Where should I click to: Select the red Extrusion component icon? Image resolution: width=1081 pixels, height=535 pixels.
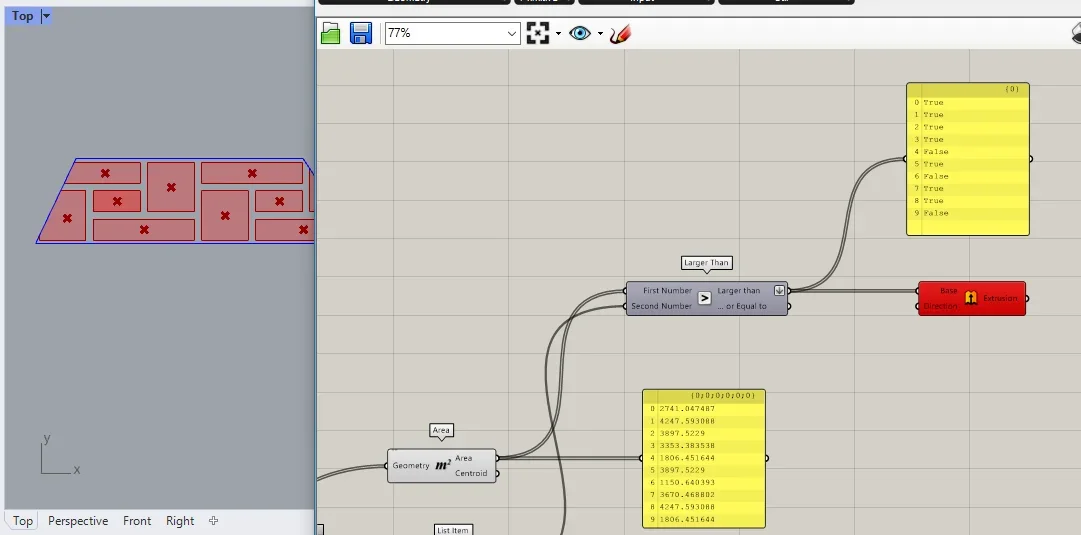[971, 299]
